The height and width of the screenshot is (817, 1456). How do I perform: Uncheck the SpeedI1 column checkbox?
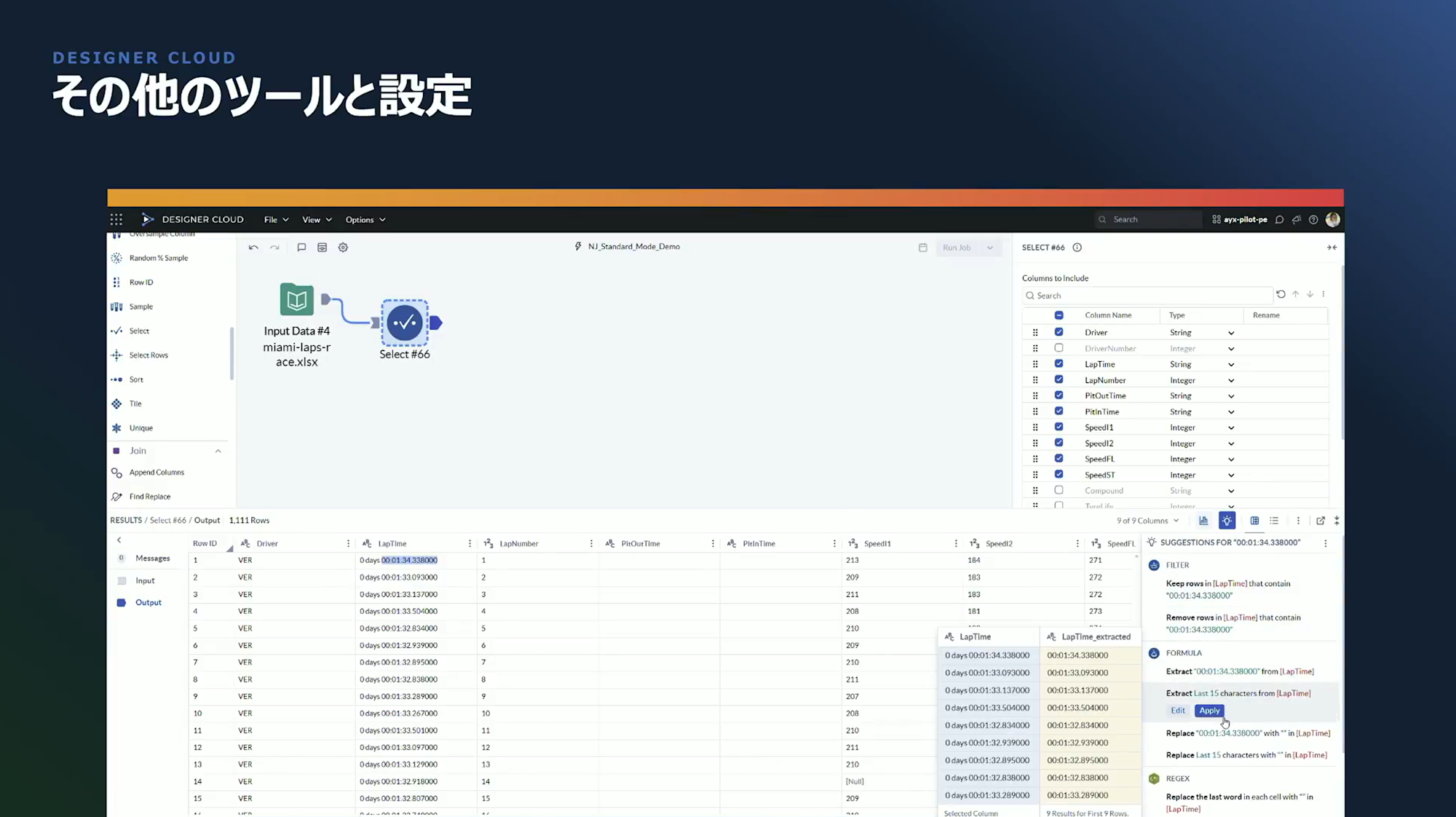pos(1059,427)
